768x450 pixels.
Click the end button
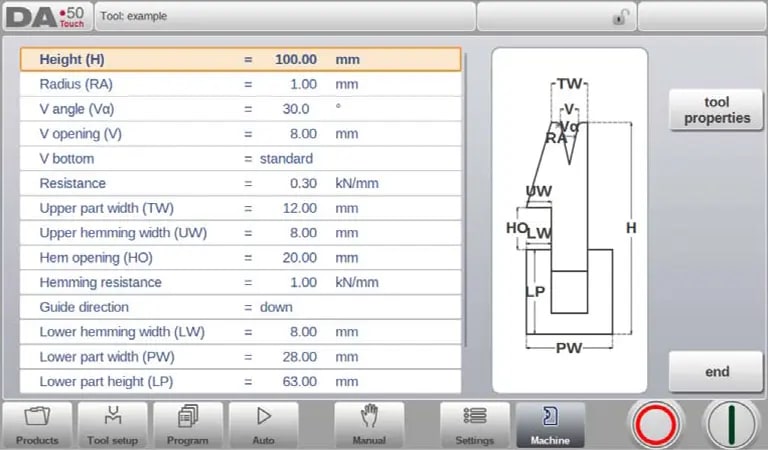(717, 372)
